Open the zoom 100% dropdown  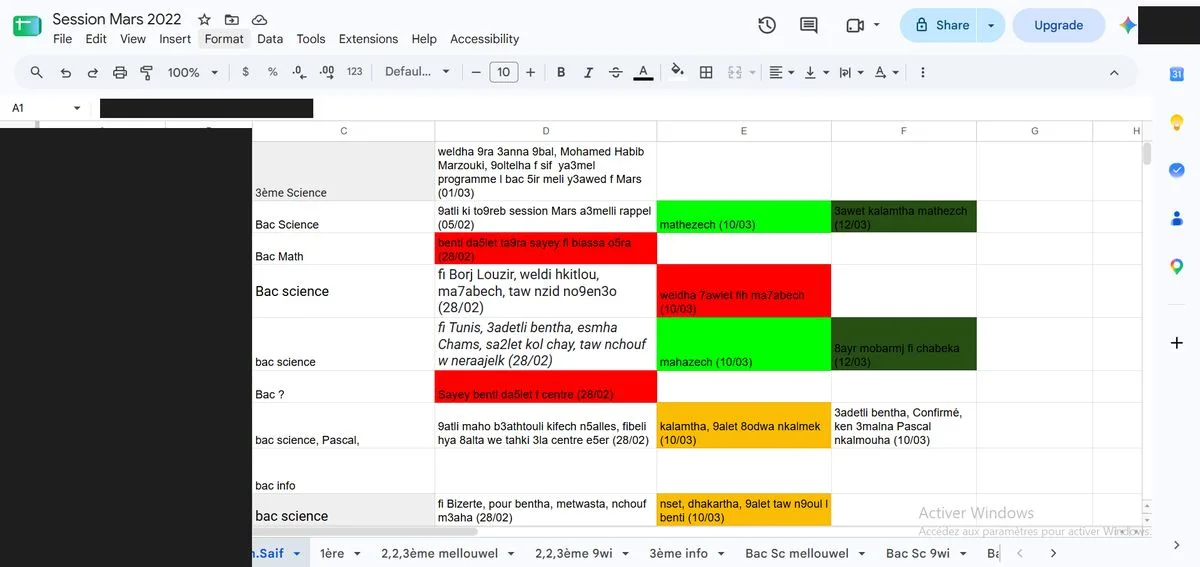tap(194, 72)
